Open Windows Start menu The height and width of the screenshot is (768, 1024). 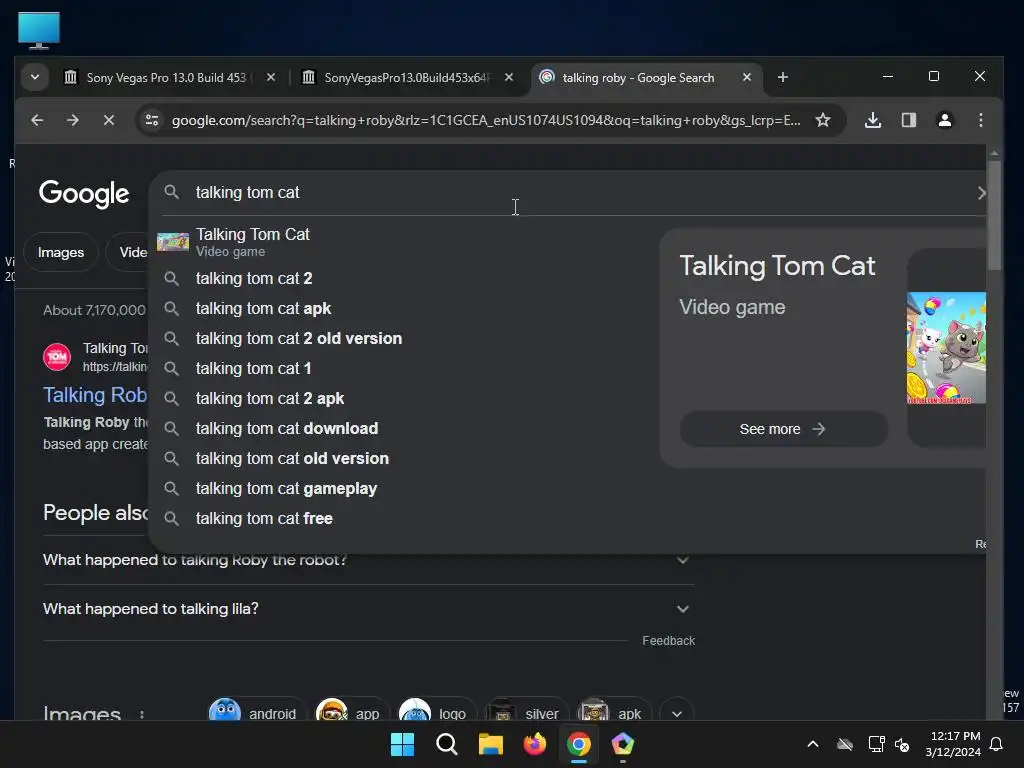(x=402, y=744)
